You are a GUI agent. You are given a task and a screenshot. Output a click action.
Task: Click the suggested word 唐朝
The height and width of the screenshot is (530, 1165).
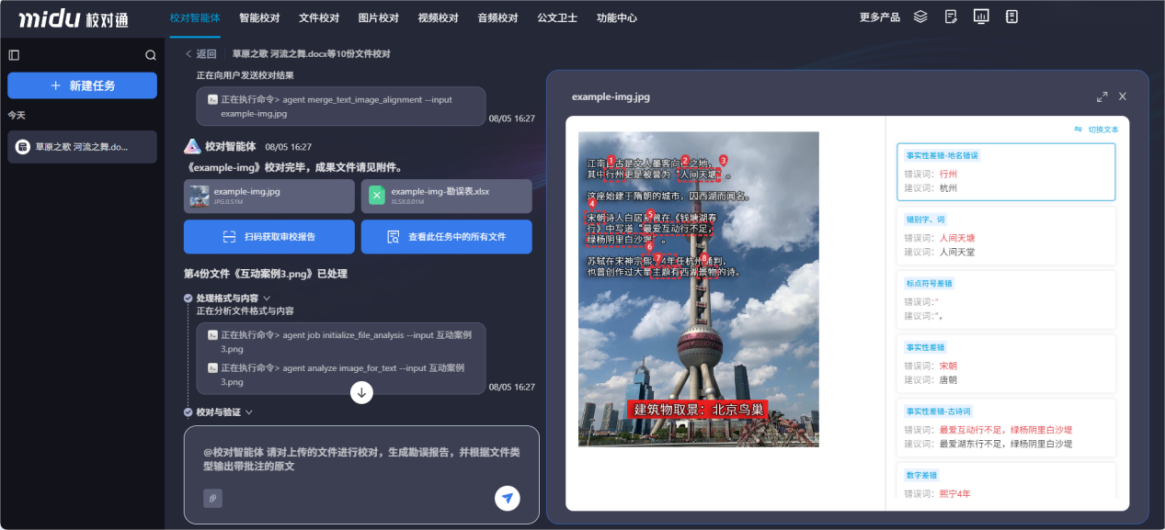click(x=948, y=380)
